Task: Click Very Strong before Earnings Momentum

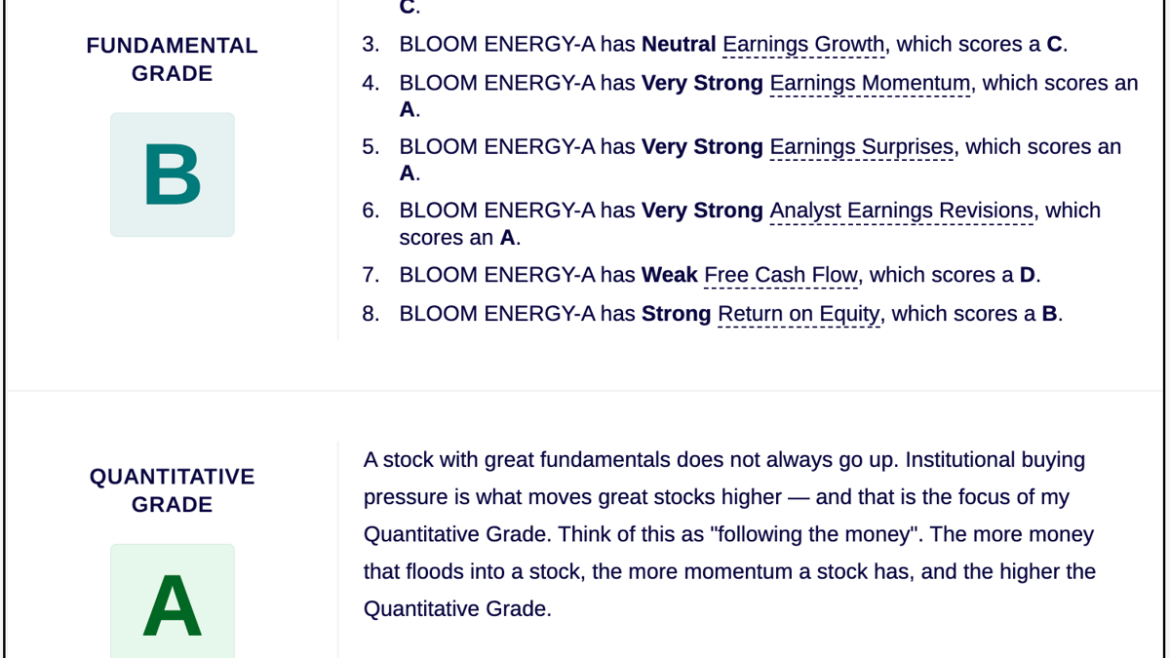Action: click(702, 84)
